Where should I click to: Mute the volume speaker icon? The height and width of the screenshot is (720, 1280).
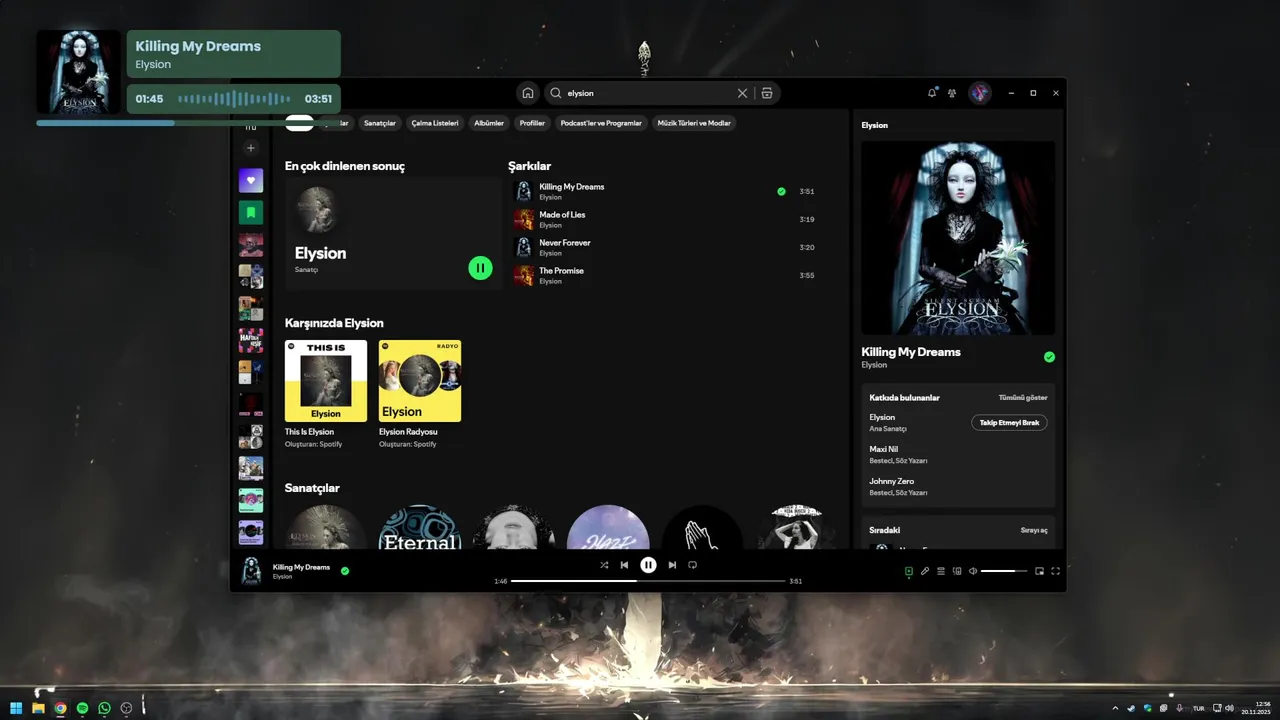coord(973,571)
